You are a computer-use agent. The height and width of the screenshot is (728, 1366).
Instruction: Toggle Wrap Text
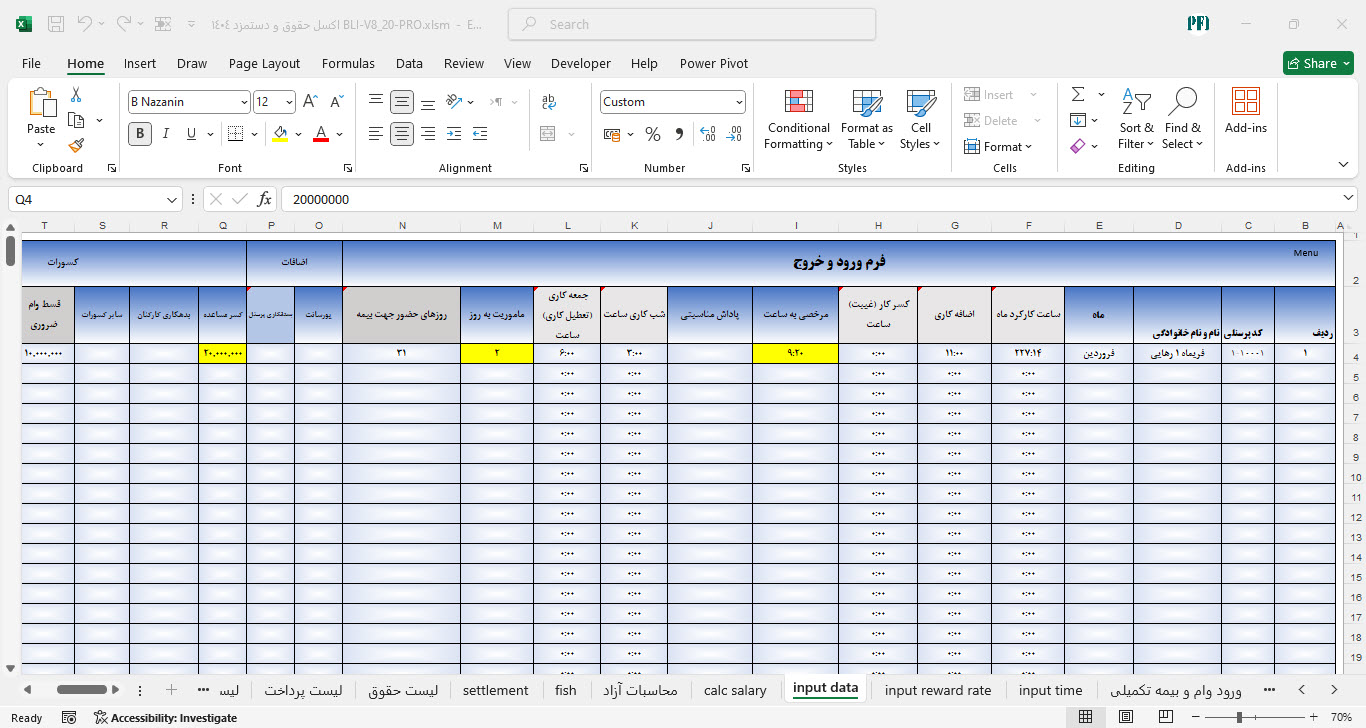click(x=549, y=102)
